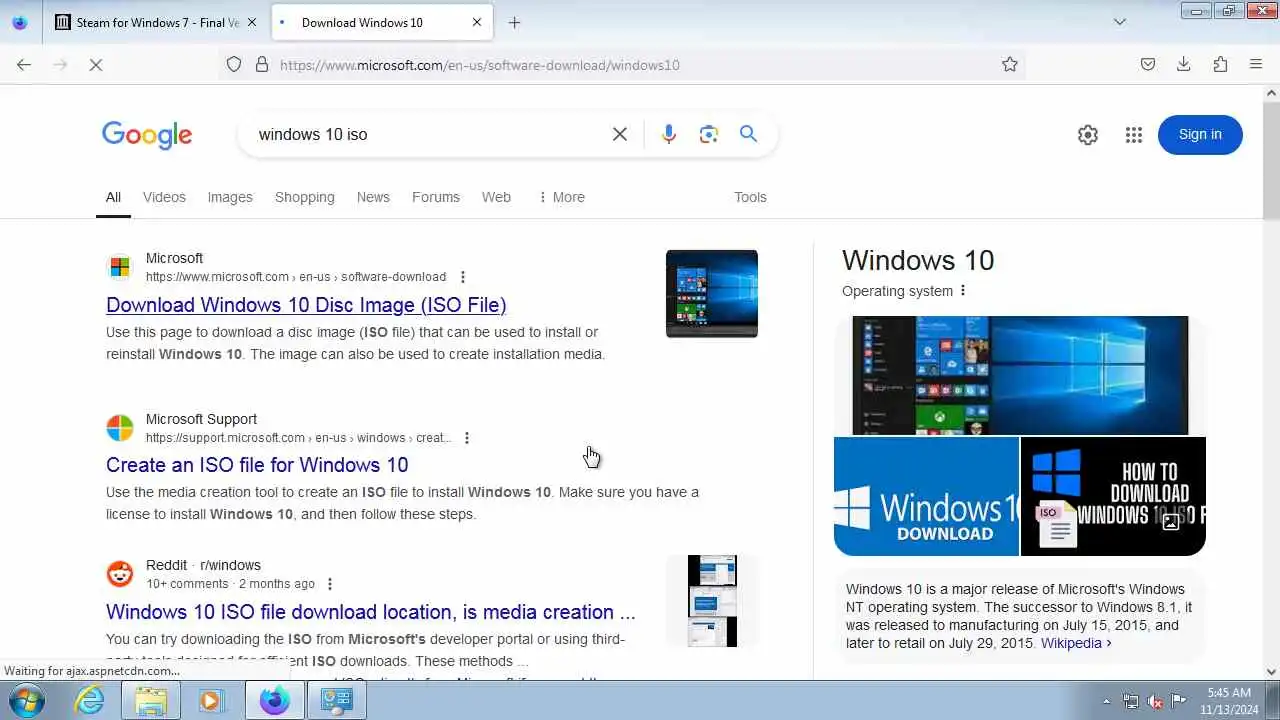
Task: Open Google quick settings gear
Action: click(x=1088, y=135)
